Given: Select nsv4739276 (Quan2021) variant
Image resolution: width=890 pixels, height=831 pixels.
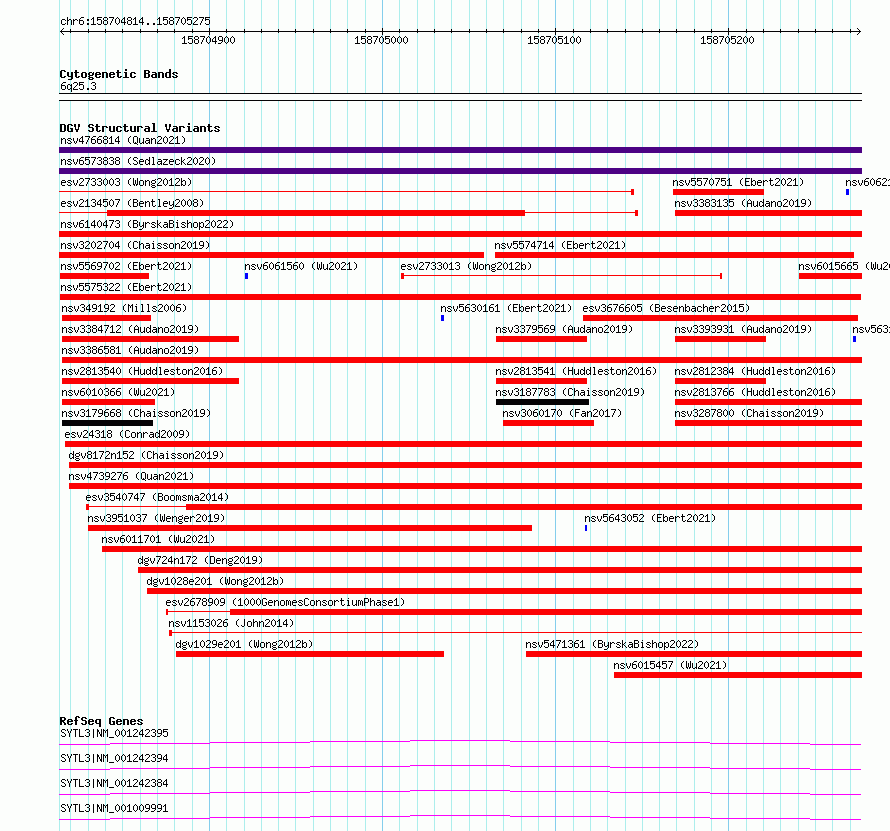Looking at the screenshot, I should (131, 476).
